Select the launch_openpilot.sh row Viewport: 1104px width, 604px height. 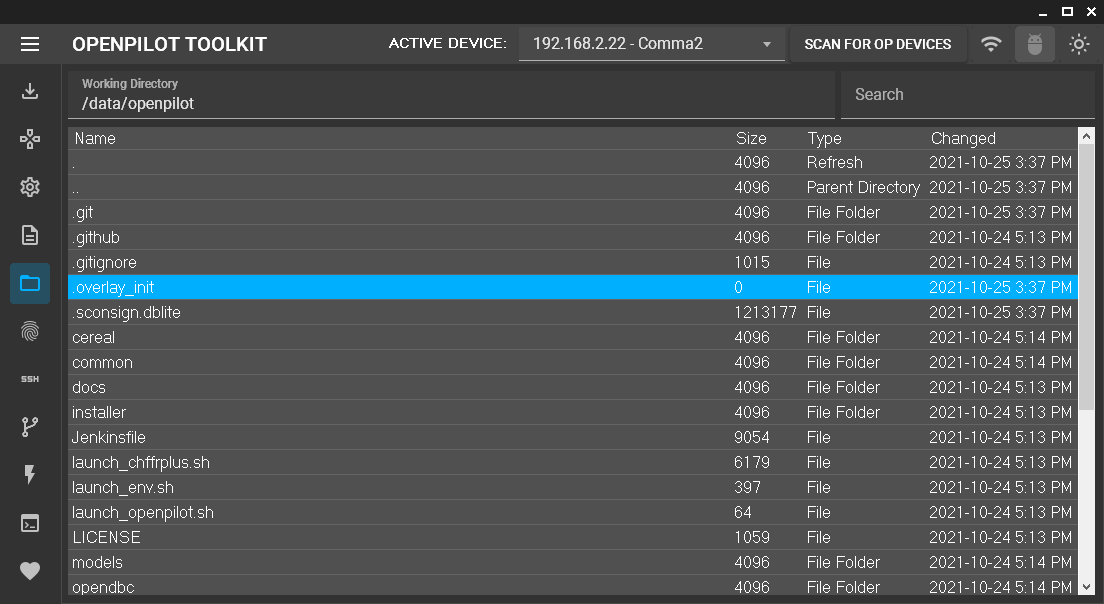pyautogui.click(x=572, y=512)
